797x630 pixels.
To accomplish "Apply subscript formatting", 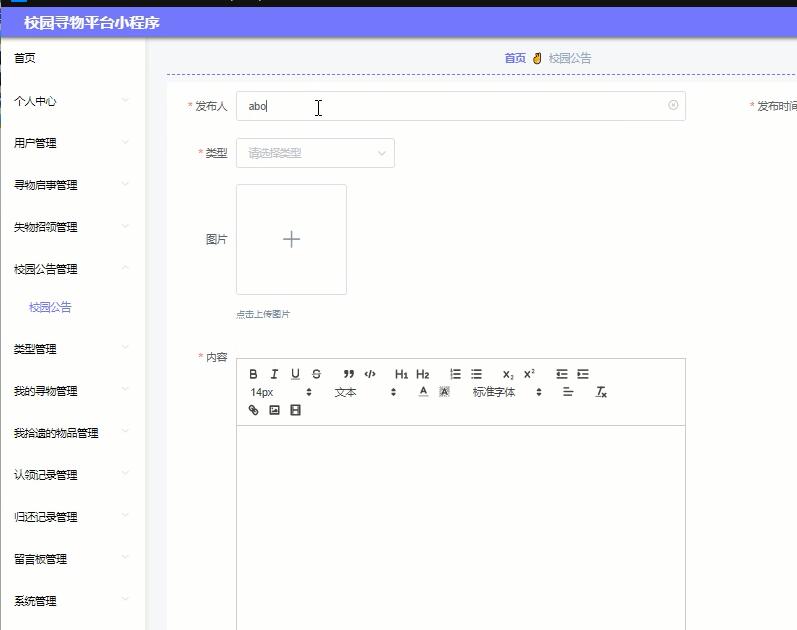I will click(x=508, y=374).
